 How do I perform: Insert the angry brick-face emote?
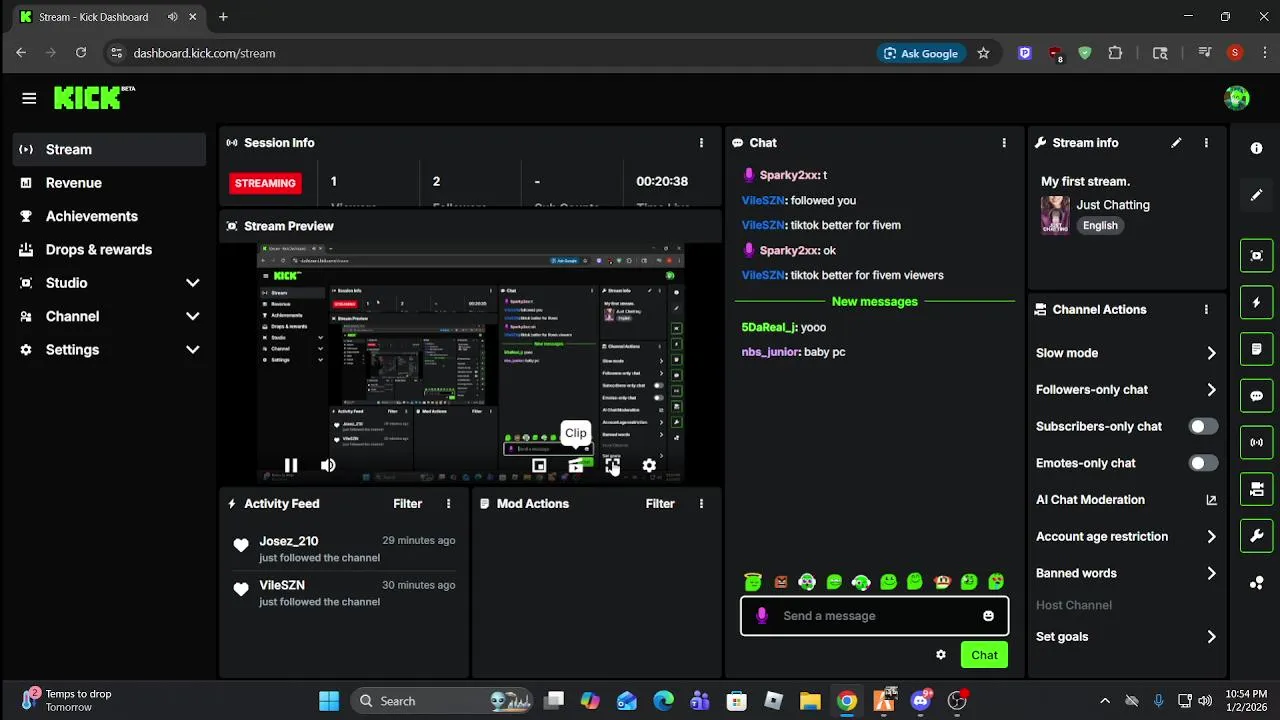pyautogui.click(x=780, y=582)
